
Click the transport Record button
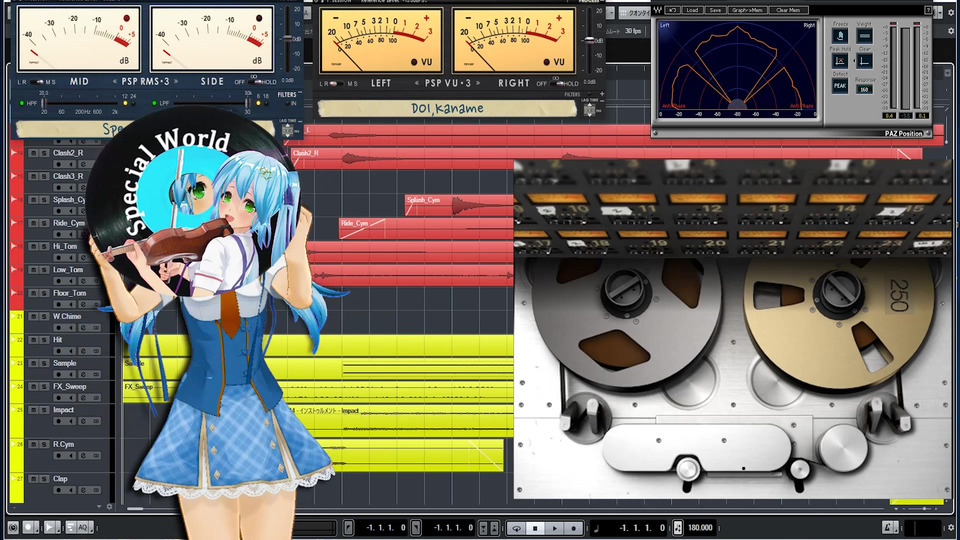click(x=573, y=528)
